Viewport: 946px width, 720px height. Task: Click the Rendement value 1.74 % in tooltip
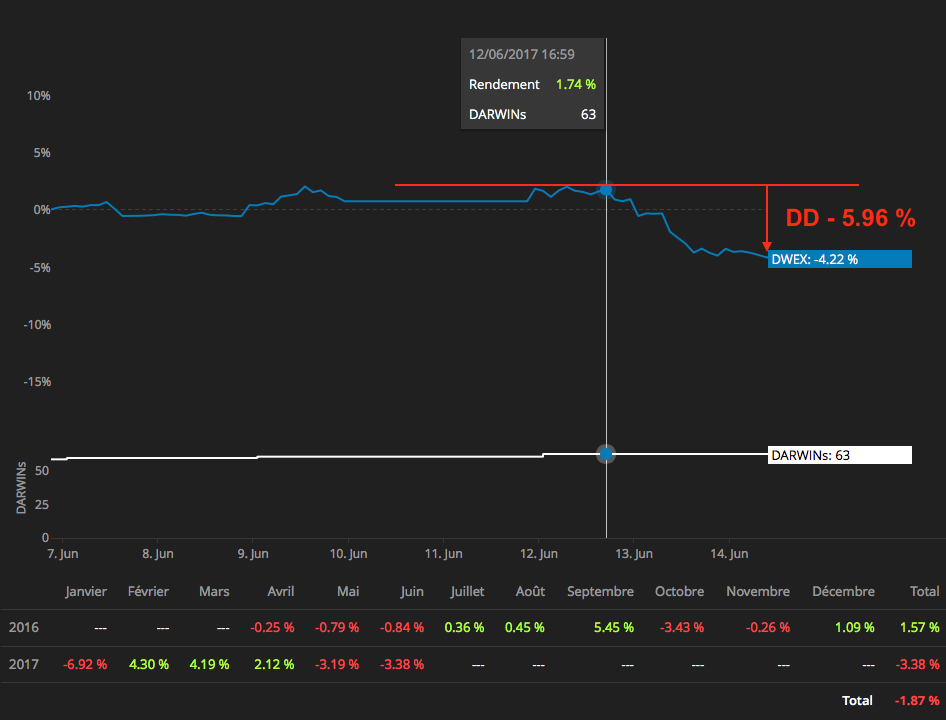(576, 84)
